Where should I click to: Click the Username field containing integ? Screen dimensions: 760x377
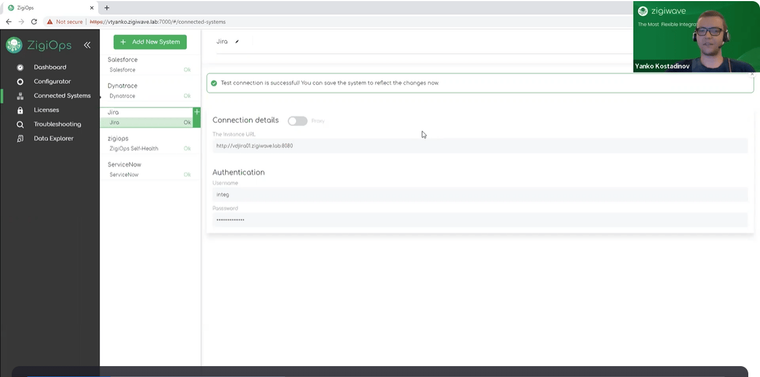click(480, 194)
